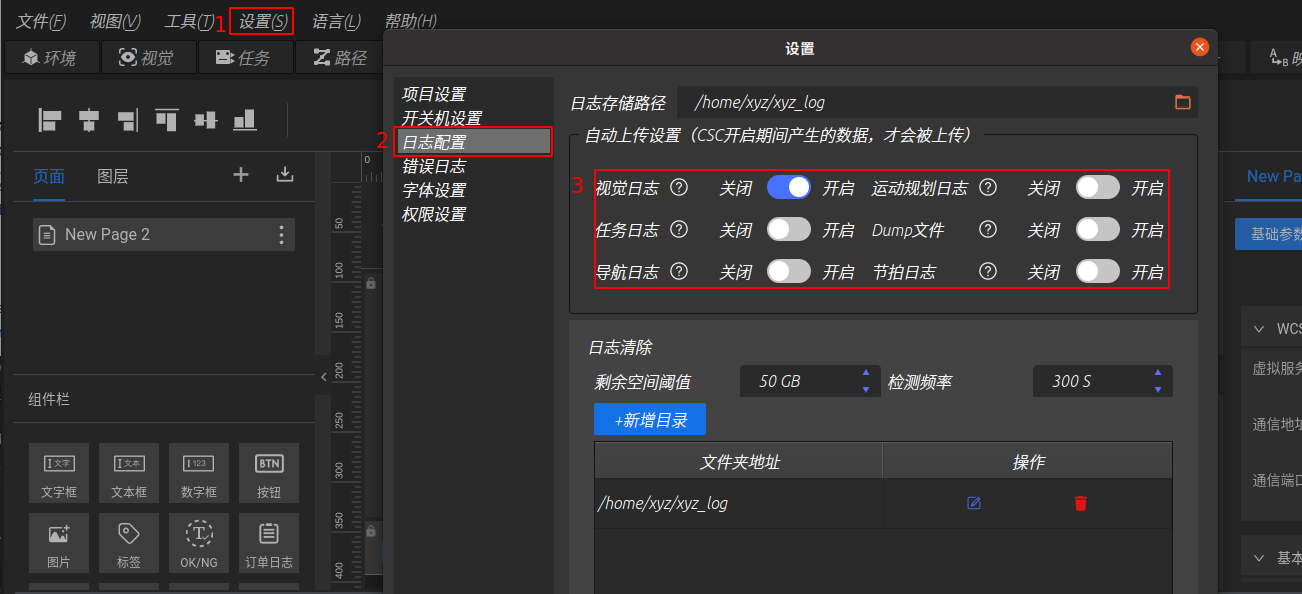1302x594 pixels.
Task: Add a new page with the plus icon
Action: (x=240, y=175)
